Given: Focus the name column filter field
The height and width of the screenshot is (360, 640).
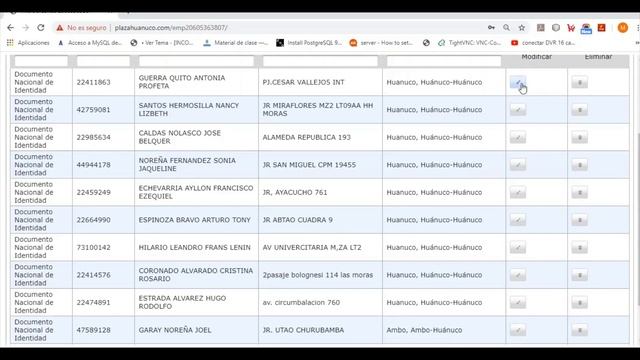Looking at the screenshot, I should (x=196, y=61).
